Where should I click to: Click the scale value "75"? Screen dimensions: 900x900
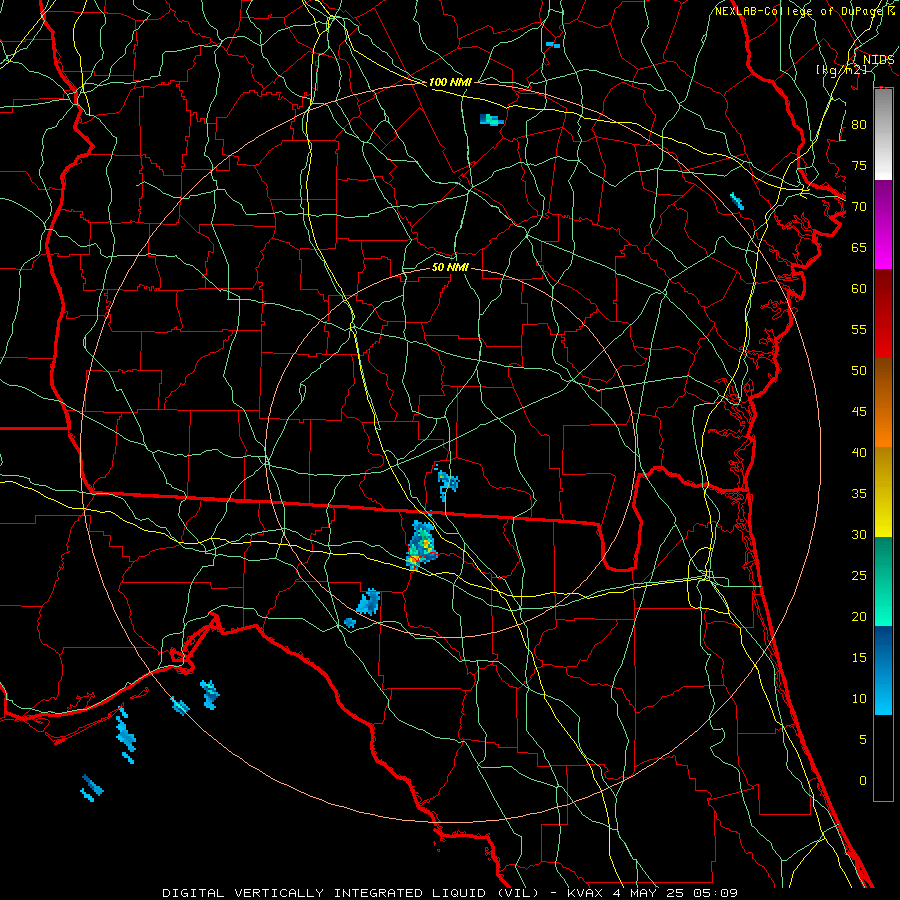click(x=859, y=165)
